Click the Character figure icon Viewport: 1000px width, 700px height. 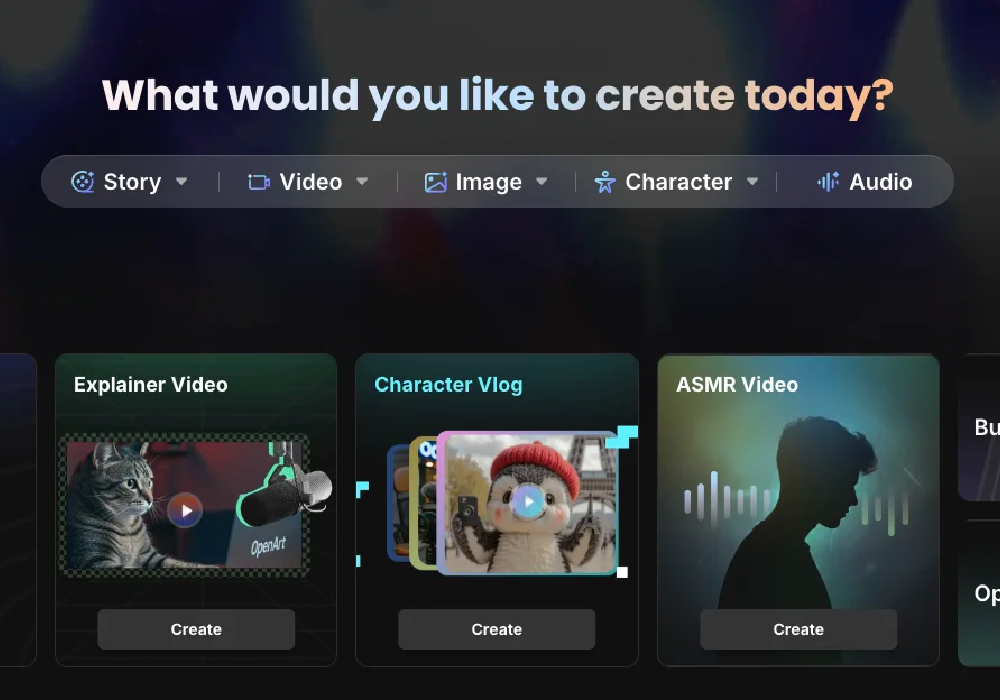[605, 182]
